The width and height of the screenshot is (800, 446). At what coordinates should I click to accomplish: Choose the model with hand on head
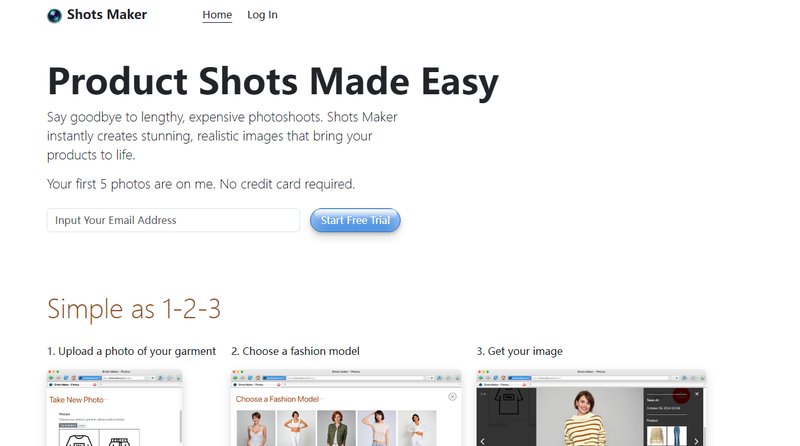(x=377, y=428)
